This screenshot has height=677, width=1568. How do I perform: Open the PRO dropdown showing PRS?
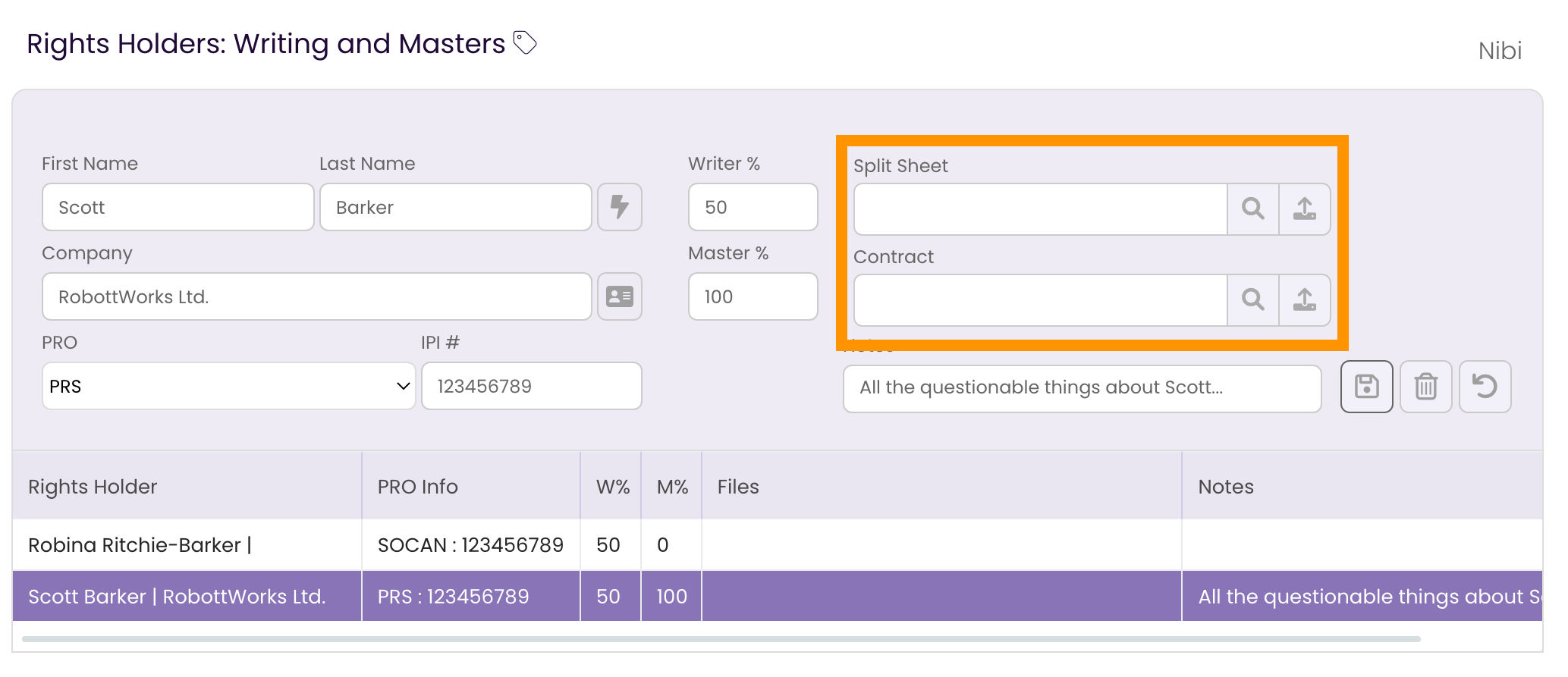[x=229, y=386]
